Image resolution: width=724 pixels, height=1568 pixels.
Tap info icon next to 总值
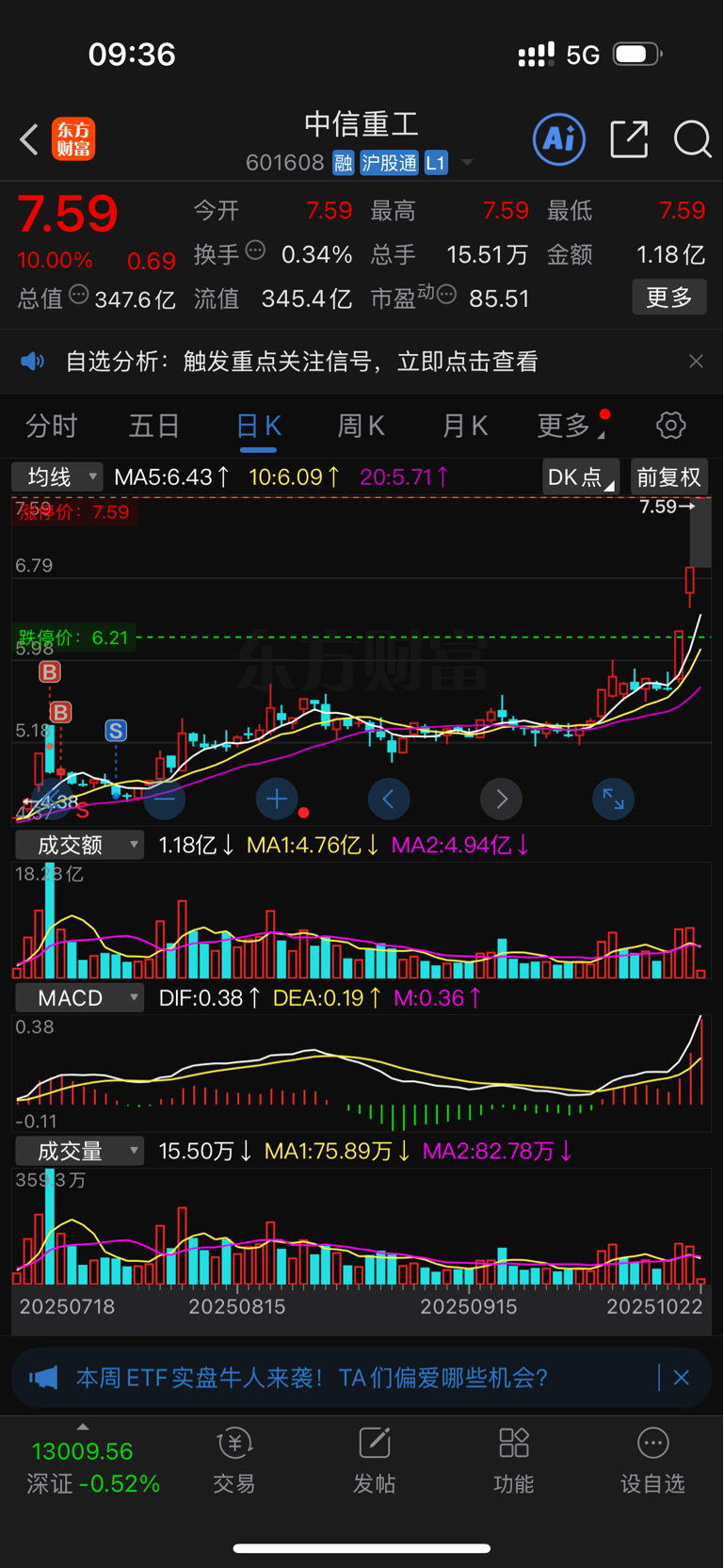(79, 295)
